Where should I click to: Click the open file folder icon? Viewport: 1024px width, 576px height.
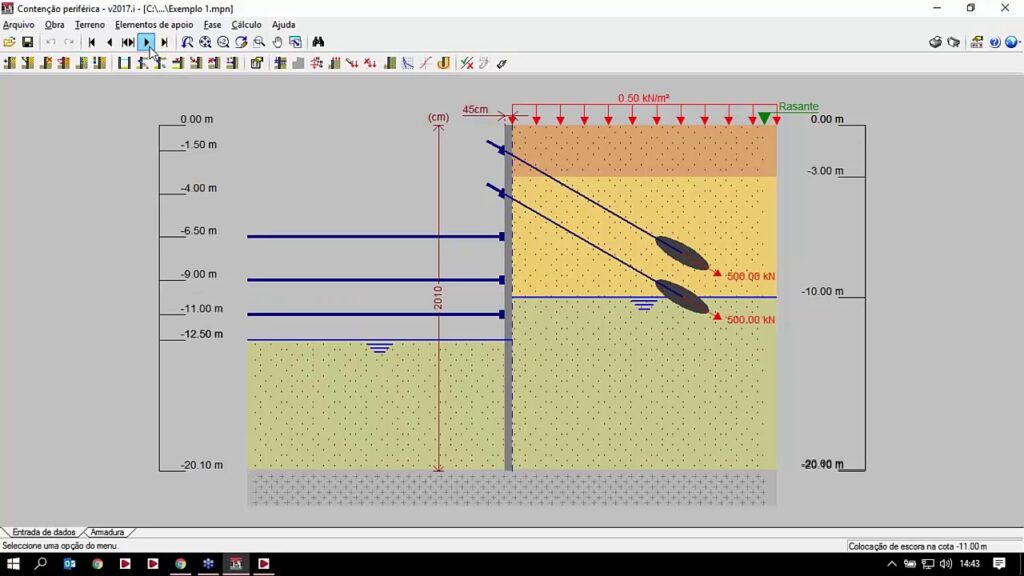(9, 42)
